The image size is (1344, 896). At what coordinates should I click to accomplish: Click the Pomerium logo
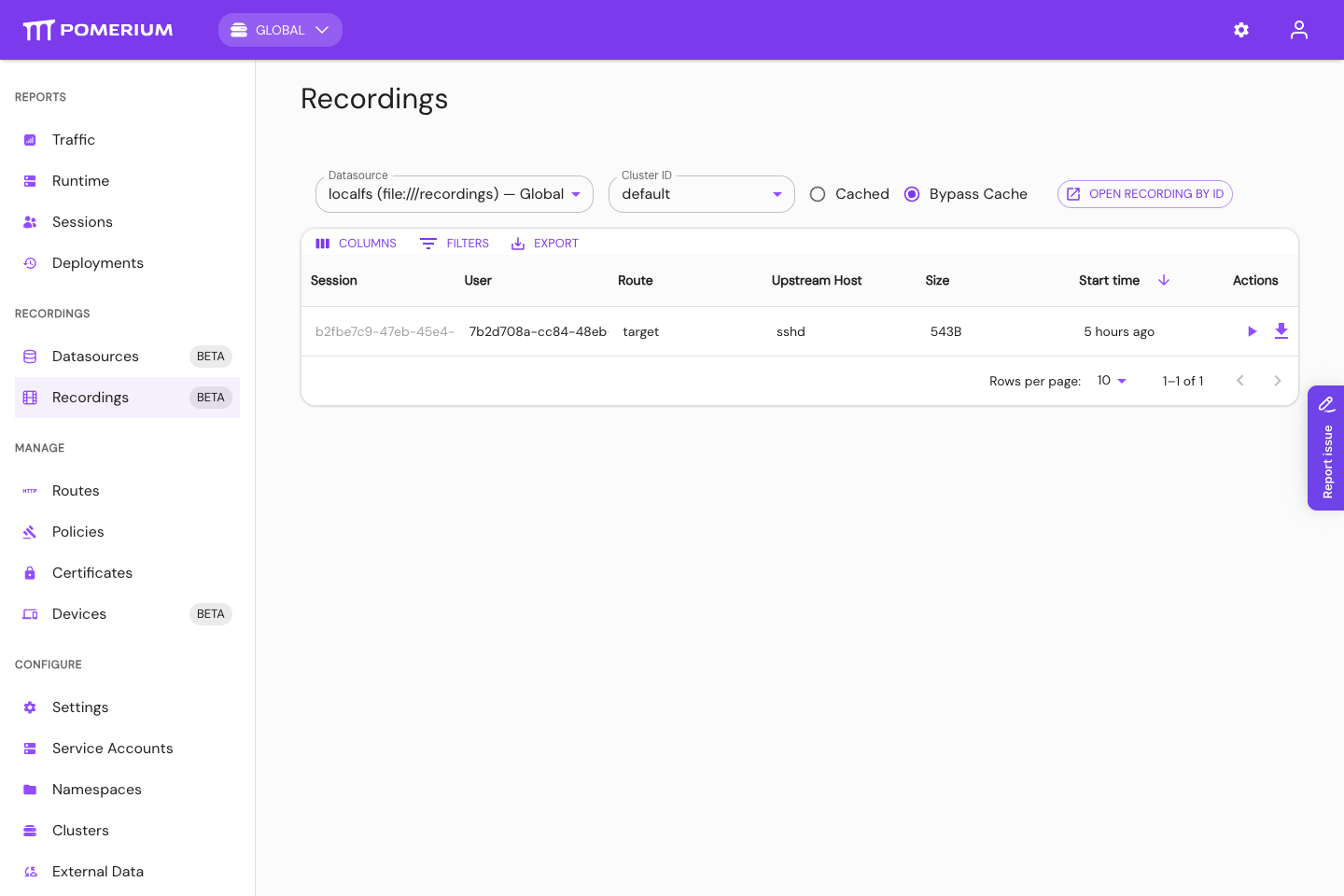point(98,30)
